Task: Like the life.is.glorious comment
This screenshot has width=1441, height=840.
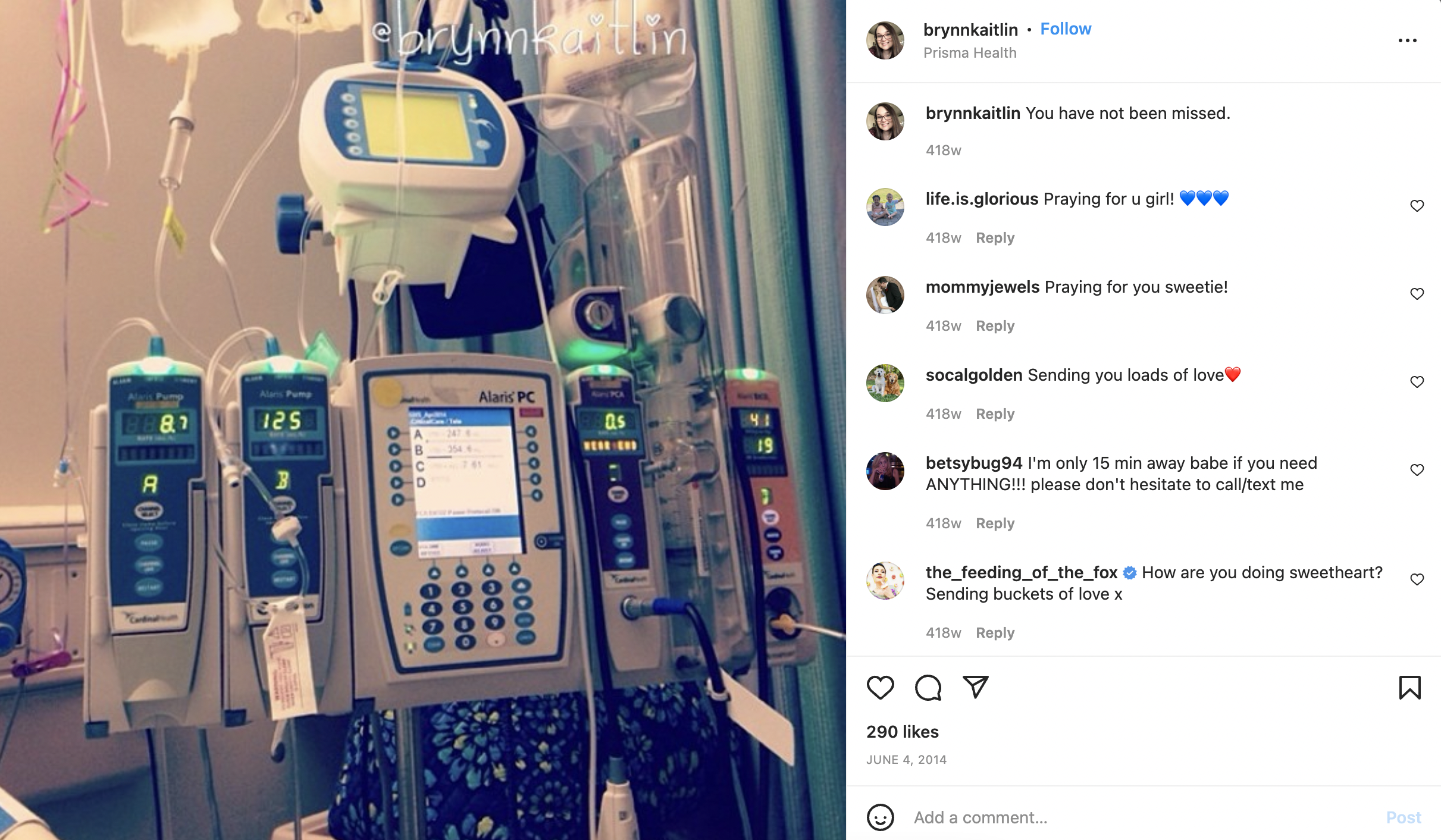Action: [1417, 206]
